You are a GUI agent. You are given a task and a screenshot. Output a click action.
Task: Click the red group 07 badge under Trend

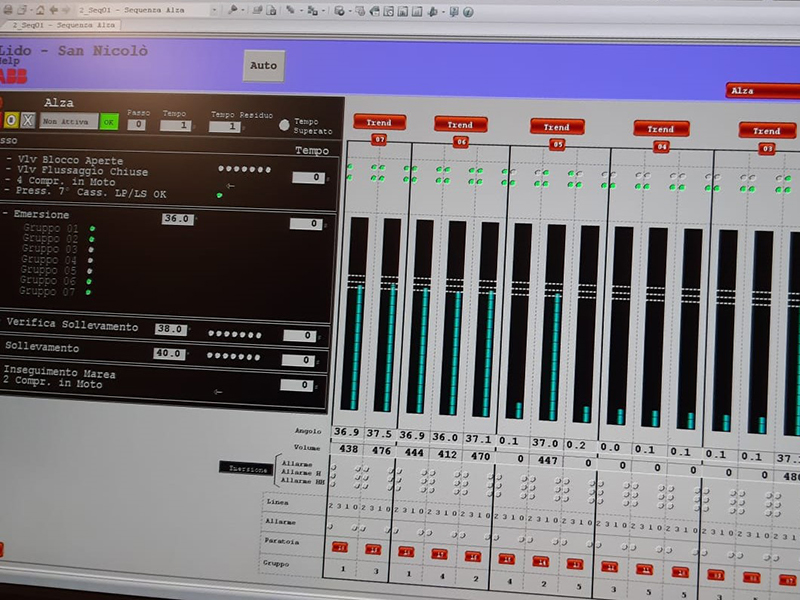point(379,140)
